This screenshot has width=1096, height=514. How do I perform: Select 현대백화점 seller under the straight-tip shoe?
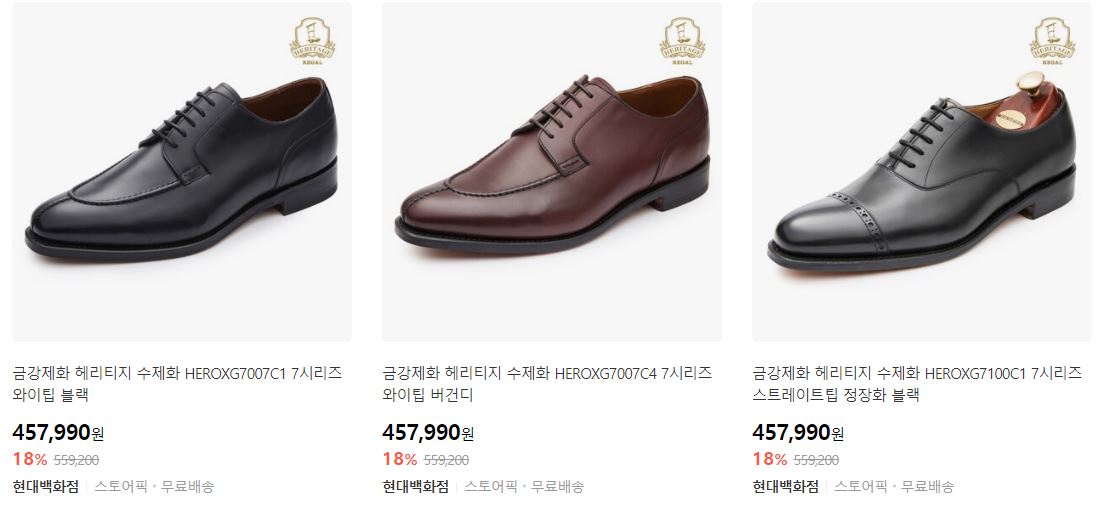click(x=785, y=486)
